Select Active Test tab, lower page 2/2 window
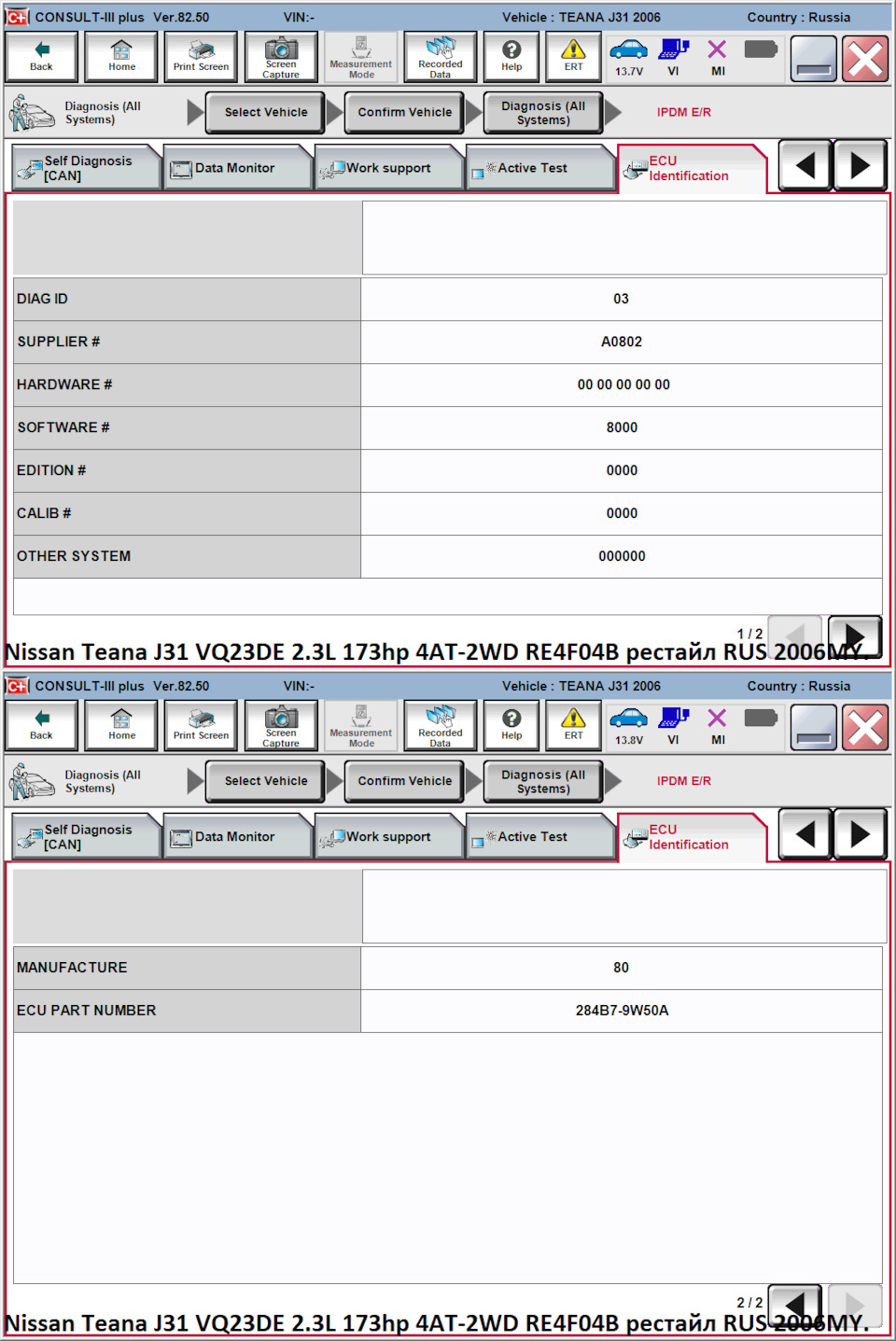Viewport: 896px width, 1341px height. 539,837
